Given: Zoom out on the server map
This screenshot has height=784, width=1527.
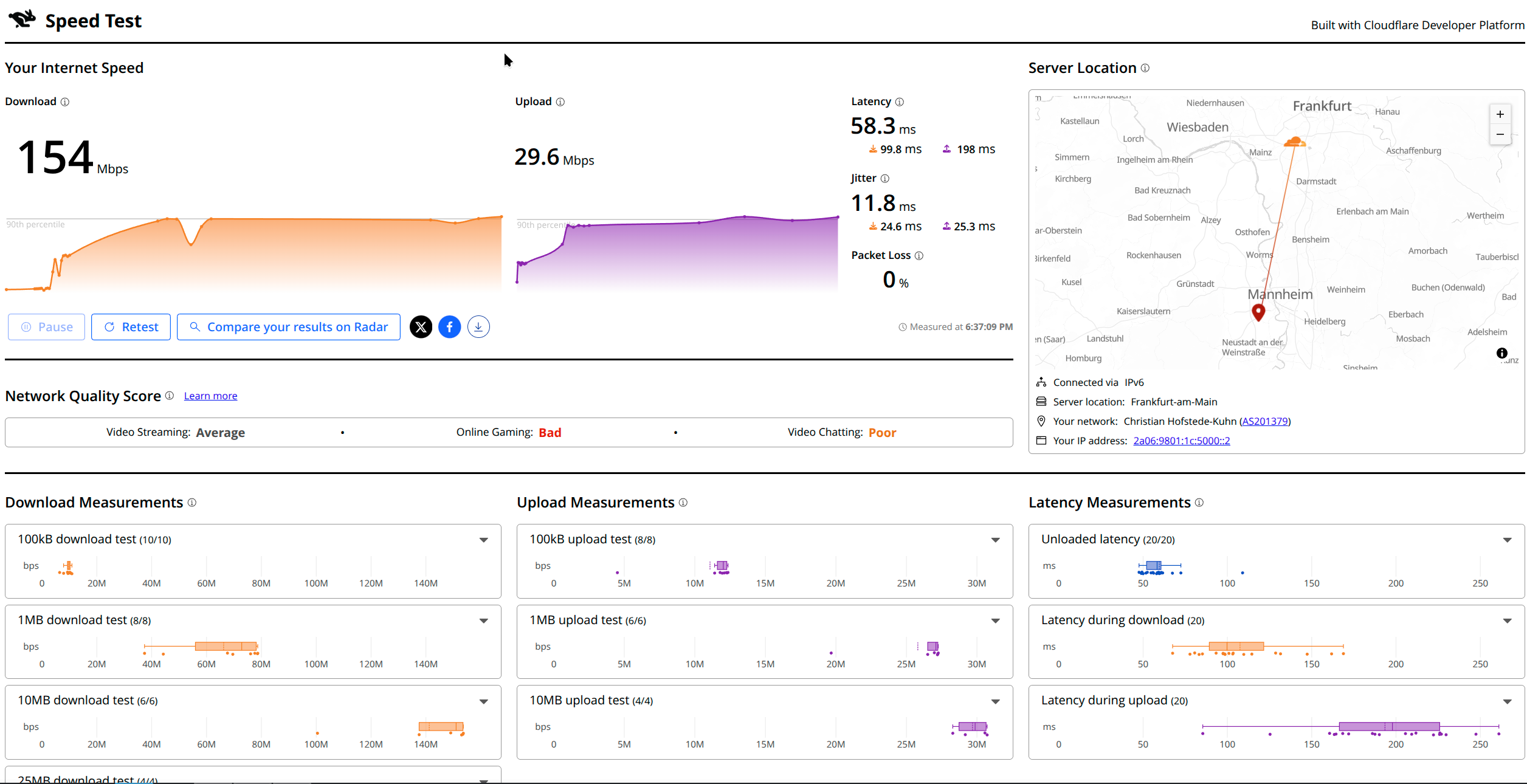Looking at the screenshot, I should pos(1500,134).
